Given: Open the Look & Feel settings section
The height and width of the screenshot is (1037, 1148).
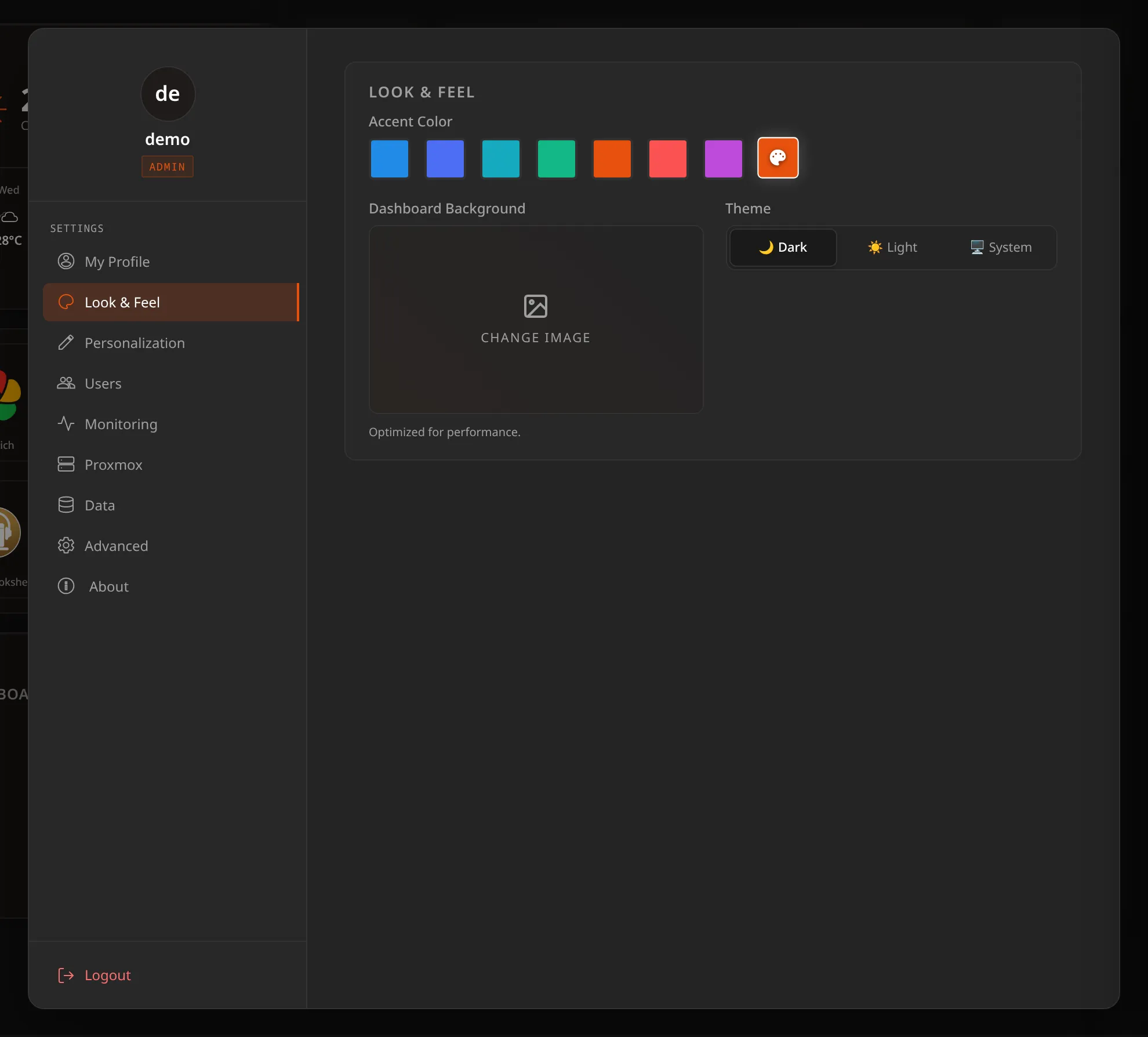Looking at the screenshot, I should 171,302.
